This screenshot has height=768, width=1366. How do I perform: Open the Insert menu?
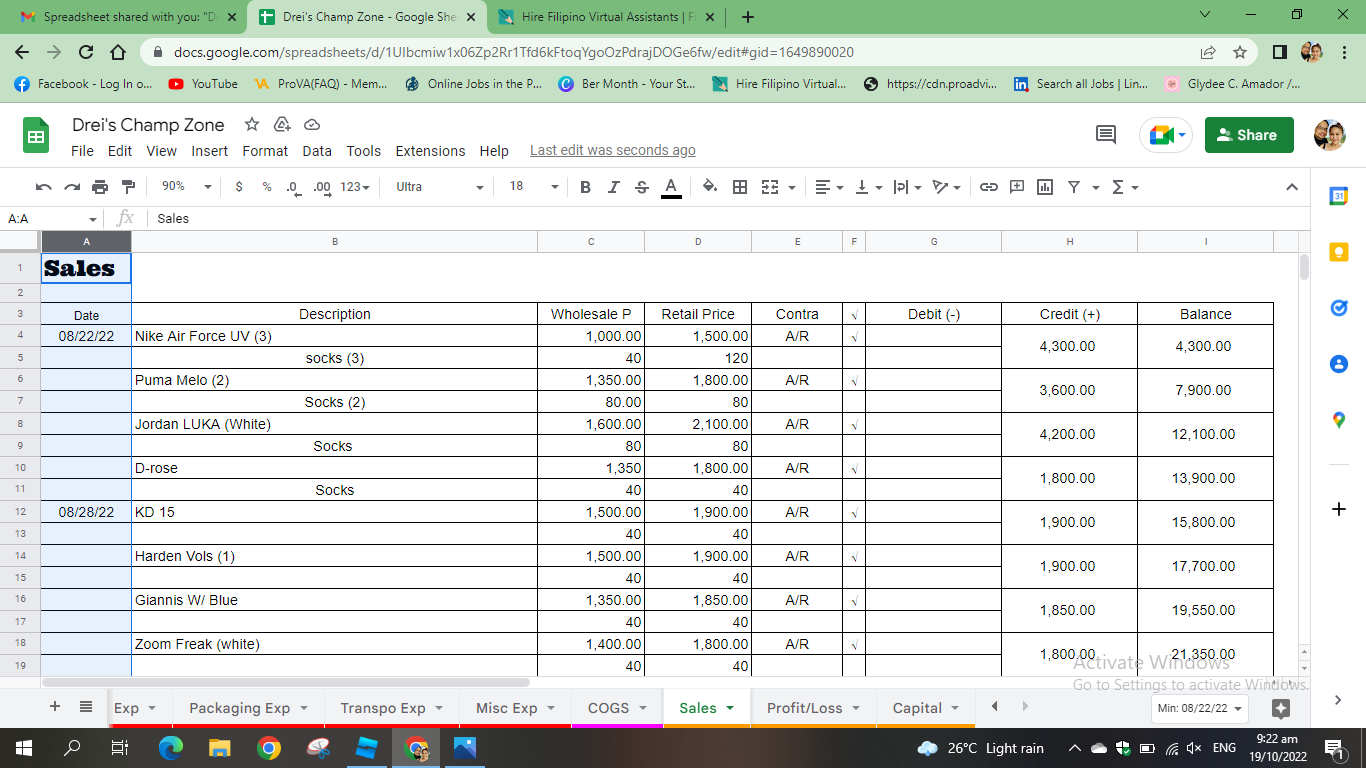pos(210,151)
